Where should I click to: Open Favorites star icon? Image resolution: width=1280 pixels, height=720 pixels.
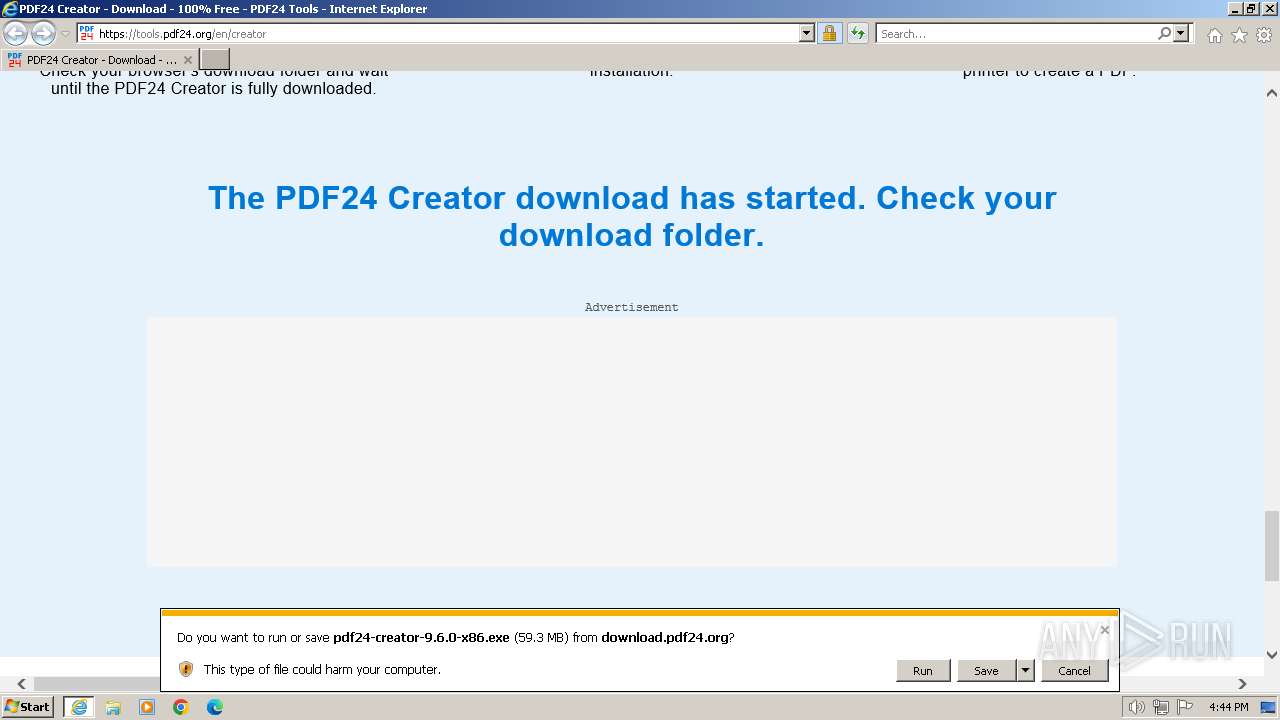tap(1239, 35)
